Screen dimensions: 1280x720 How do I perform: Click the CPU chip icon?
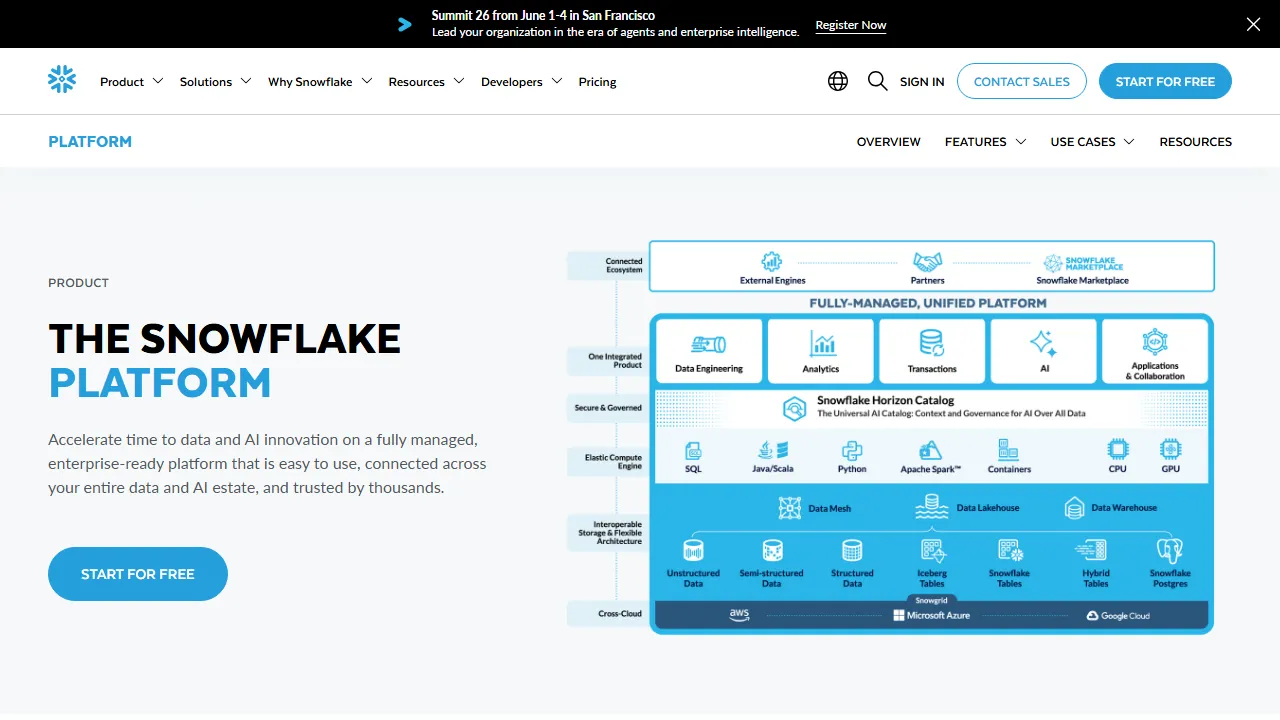(1117, 449)
